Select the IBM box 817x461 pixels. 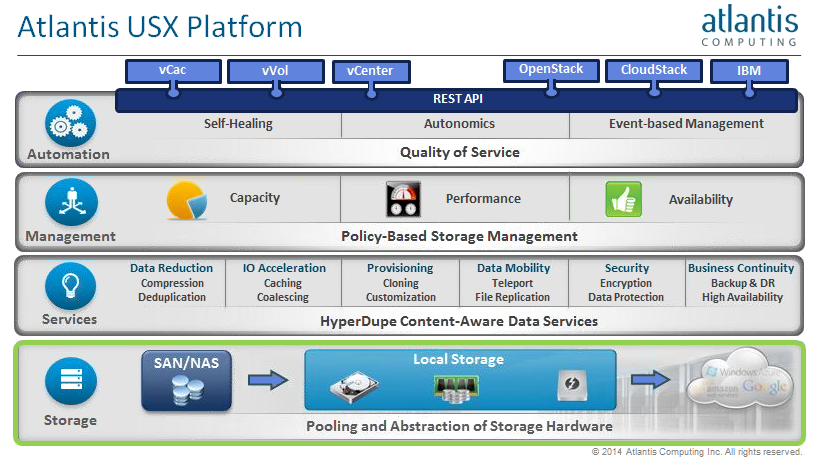click(749, 71)
